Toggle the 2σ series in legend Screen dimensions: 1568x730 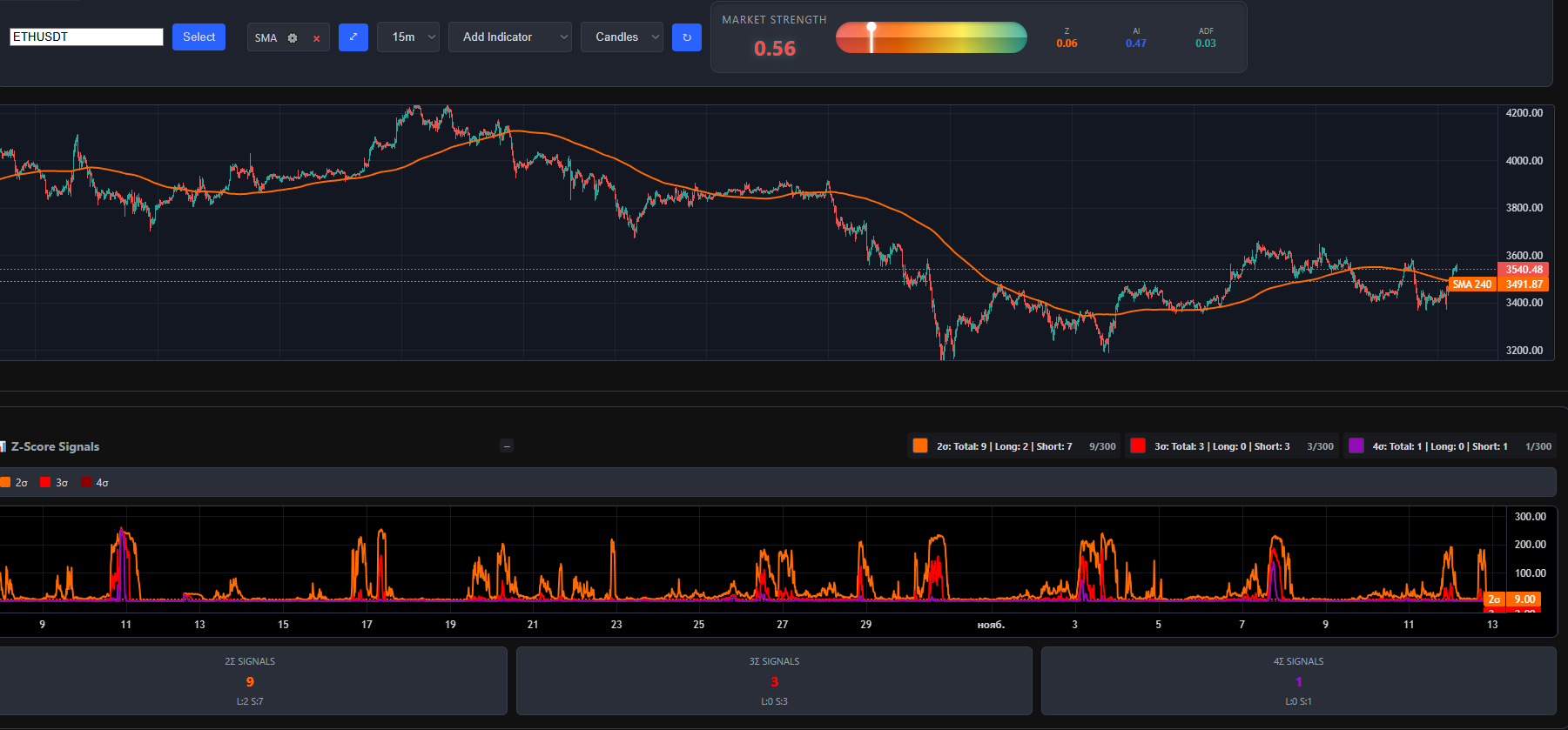point(15,482)
